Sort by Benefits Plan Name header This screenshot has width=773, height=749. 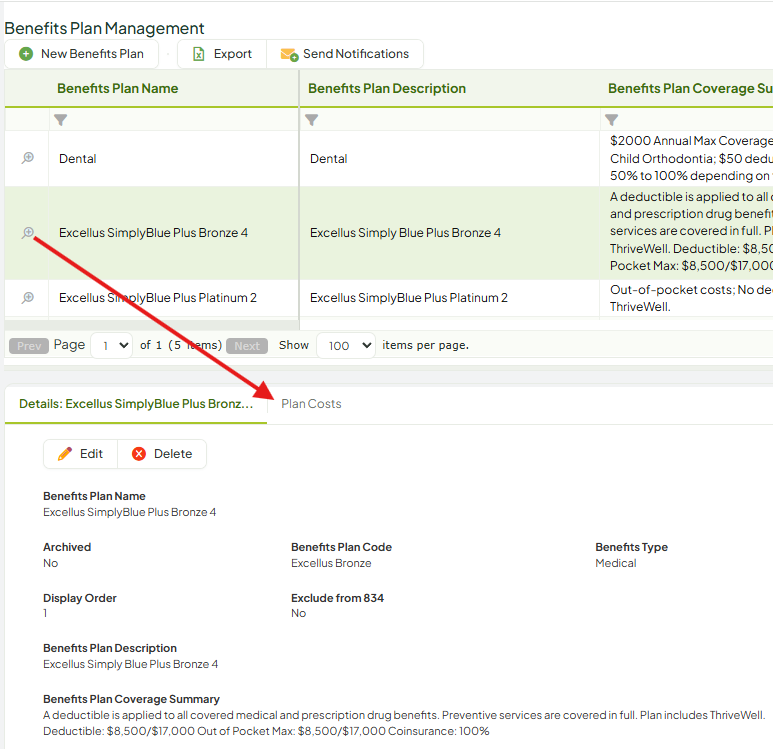point(117,88)
